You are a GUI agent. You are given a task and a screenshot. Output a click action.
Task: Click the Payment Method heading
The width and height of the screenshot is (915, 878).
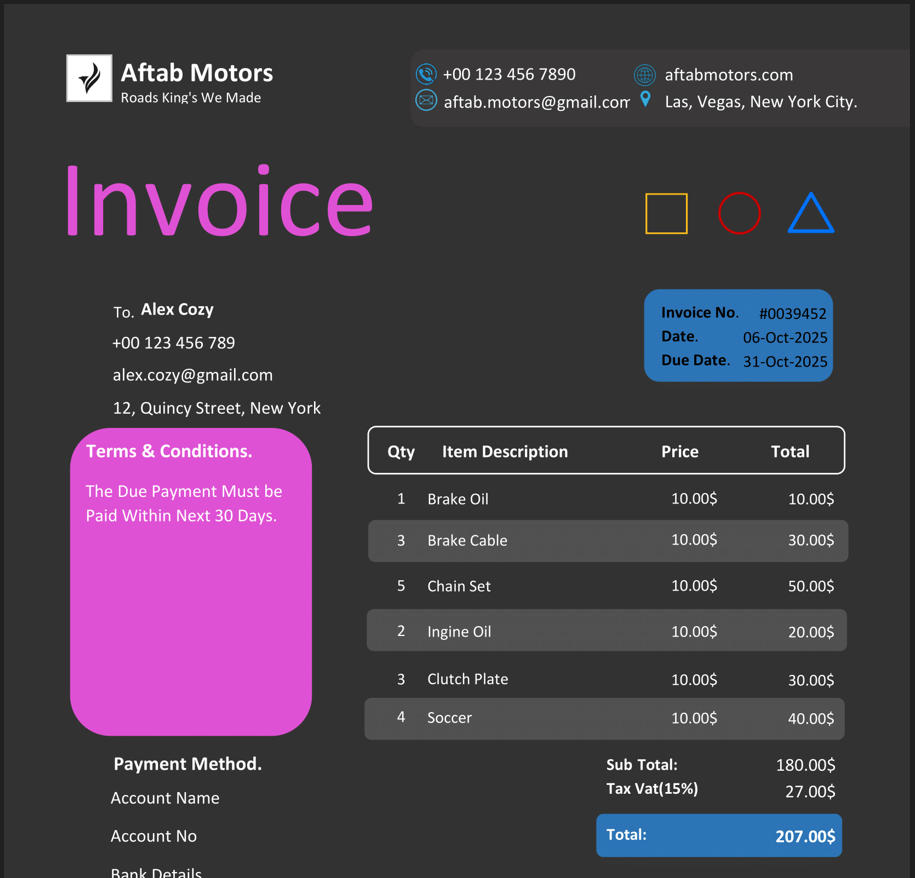(x=187, y=764)
